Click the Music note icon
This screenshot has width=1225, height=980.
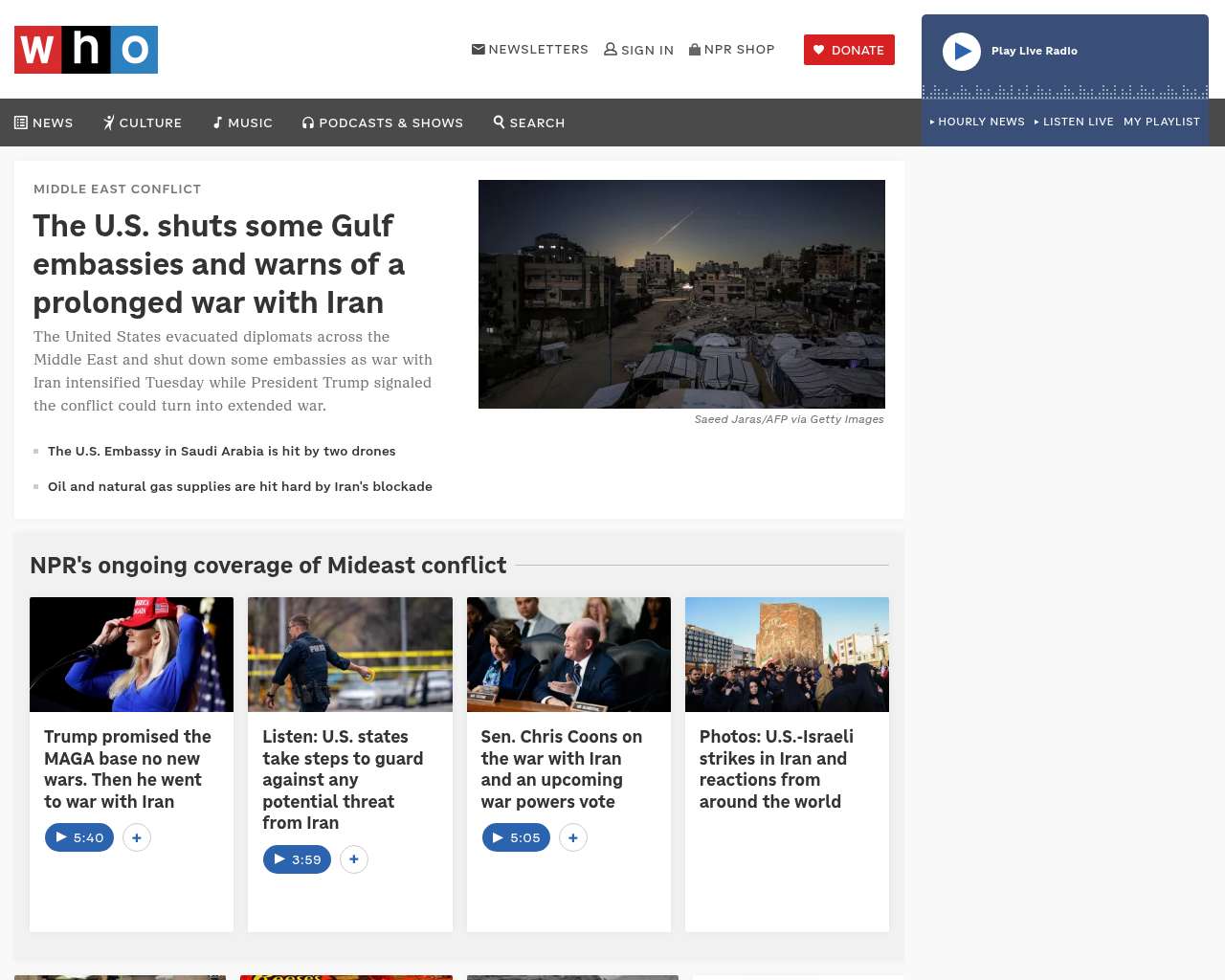[x=218, y=122]
